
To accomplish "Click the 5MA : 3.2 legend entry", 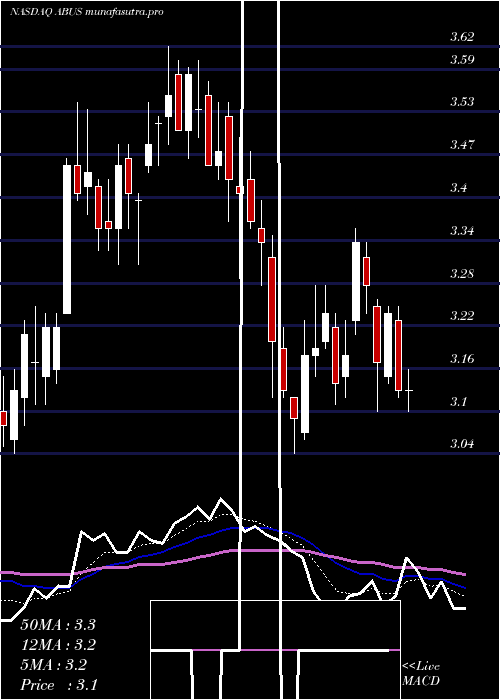I will tap(53, 665).
